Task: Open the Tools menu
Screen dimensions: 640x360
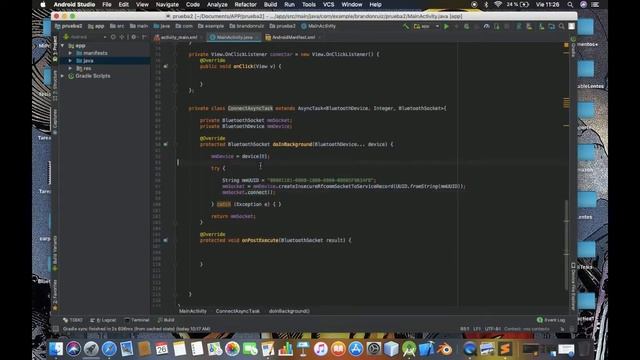Action: pyautogui.click(x=309, y=4)
